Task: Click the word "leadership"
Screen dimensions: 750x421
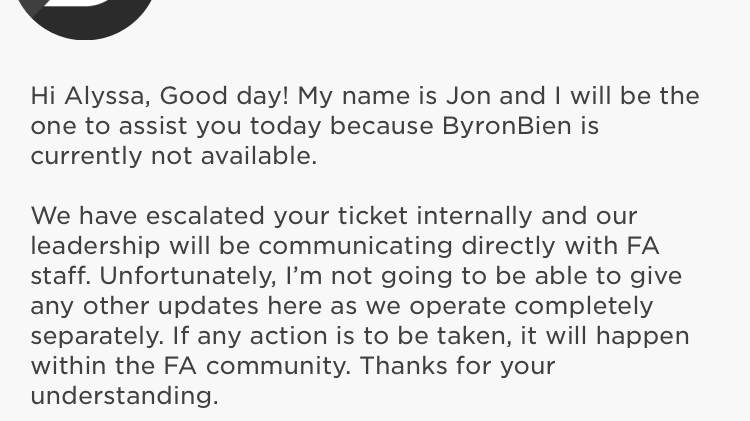Action: pyautogui.click(x=97, y=246)
